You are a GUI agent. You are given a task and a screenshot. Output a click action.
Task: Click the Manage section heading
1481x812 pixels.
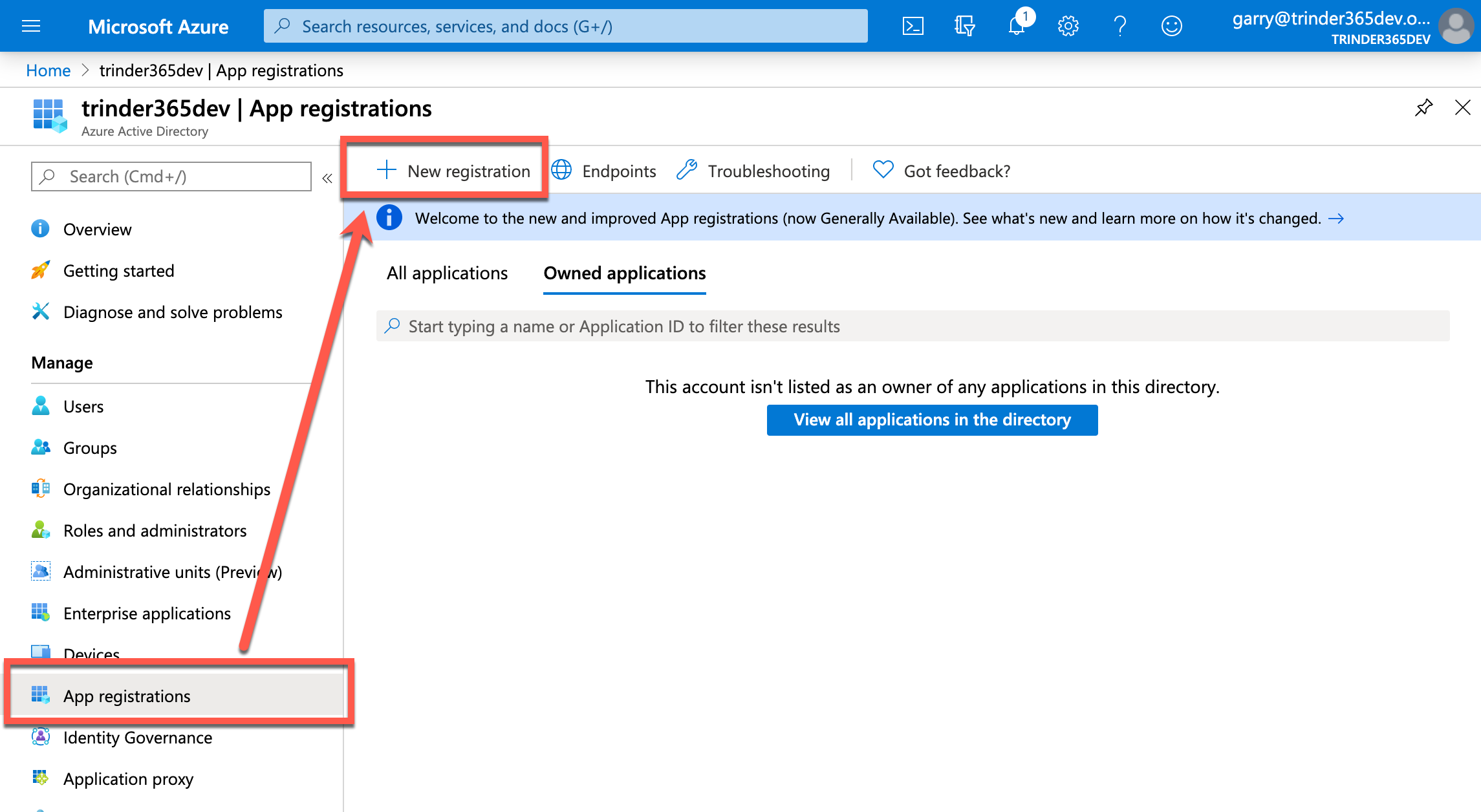coord(62,363)
